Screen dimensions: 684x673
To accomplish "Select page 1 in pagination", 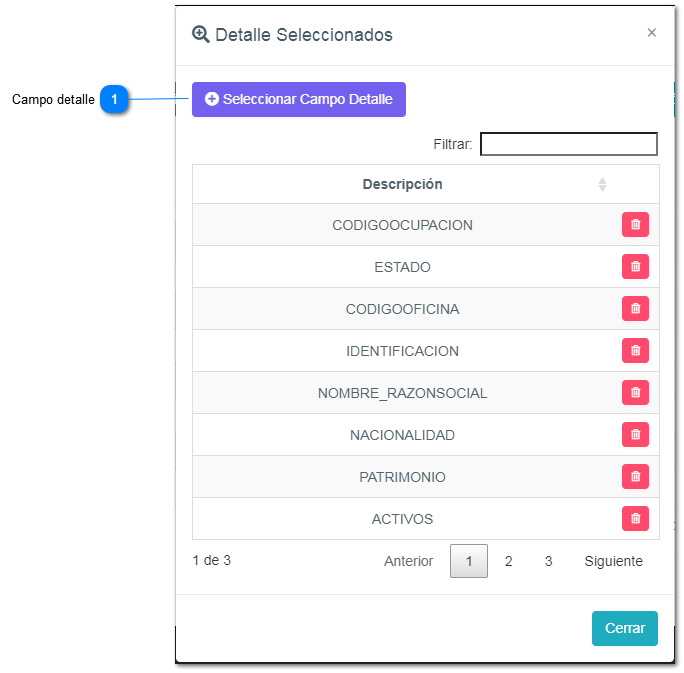I will coord(469,561).
